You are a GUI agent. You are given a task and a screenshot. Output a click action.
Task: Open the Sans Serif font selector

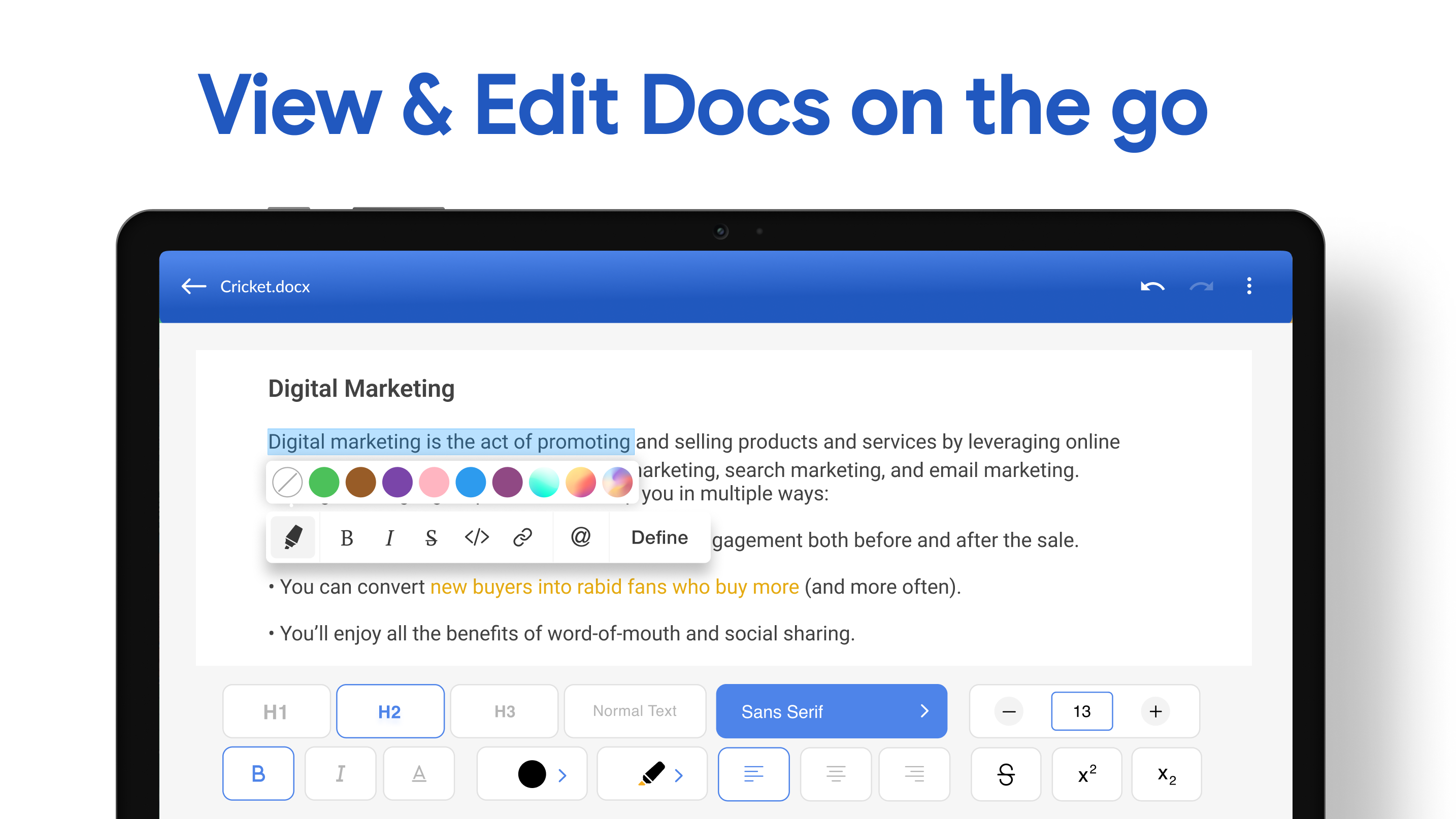click(832, 711)
